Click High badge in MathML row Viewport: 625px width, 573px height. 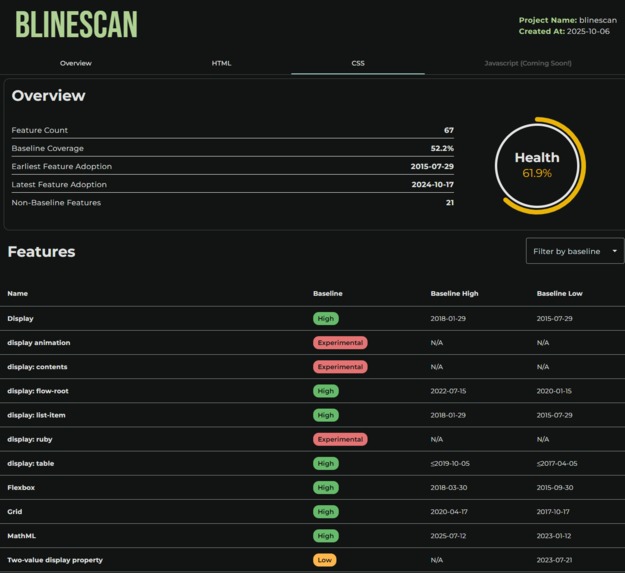click(326, 536)
